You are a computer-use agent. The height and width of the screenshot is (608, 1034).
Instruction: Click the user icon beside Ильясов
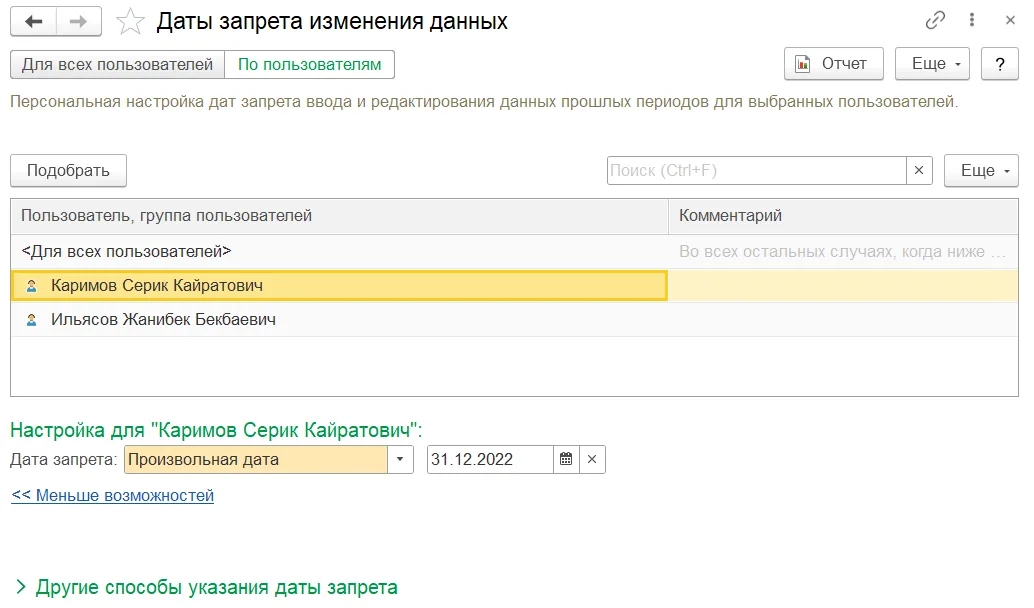tap(31, 320)
